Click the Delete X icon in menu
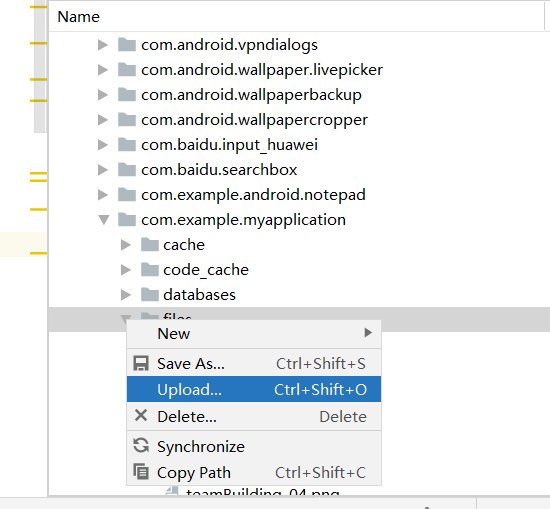Screen dimensions: 550x509 point(141,416)
